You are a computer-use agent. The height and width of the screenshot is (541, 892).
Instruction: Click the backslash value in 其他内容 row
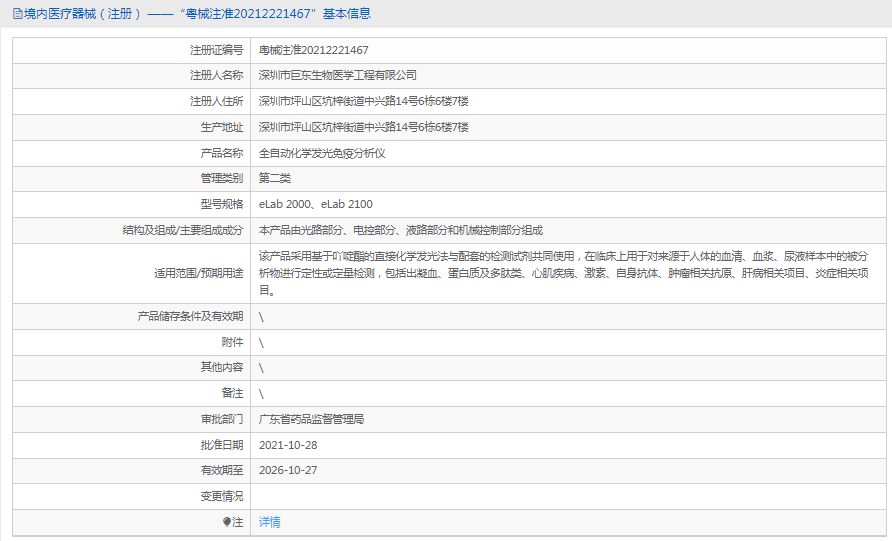261,368
